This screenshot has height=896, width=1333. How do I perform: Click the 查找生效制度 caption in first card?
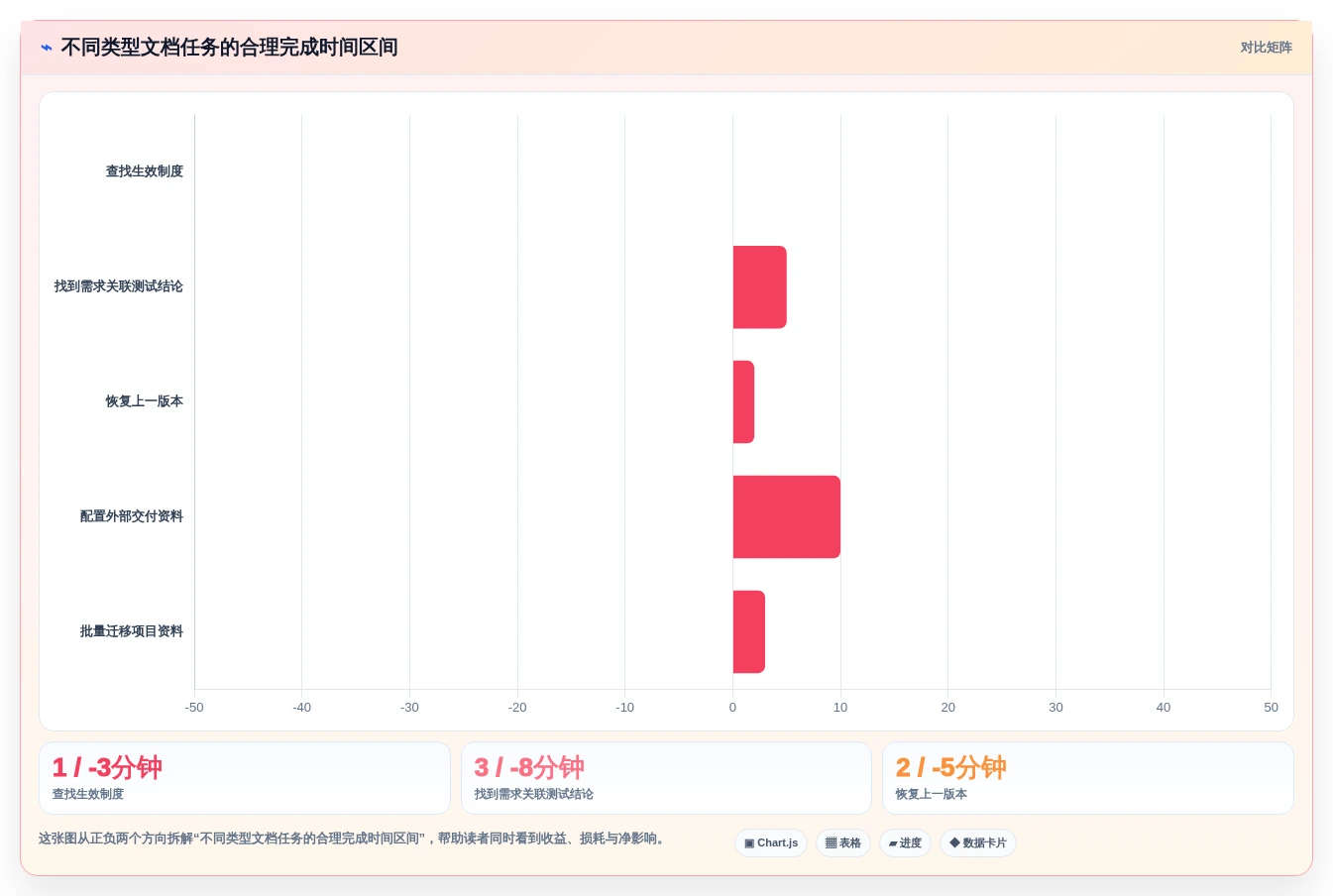(x=88, y=794)
